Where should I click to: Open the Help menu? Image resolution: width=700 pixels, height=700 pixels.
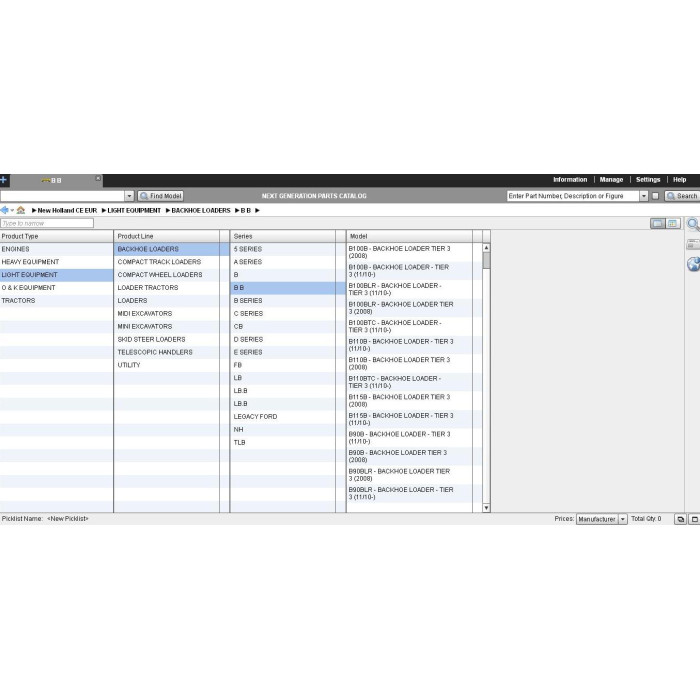679,179
